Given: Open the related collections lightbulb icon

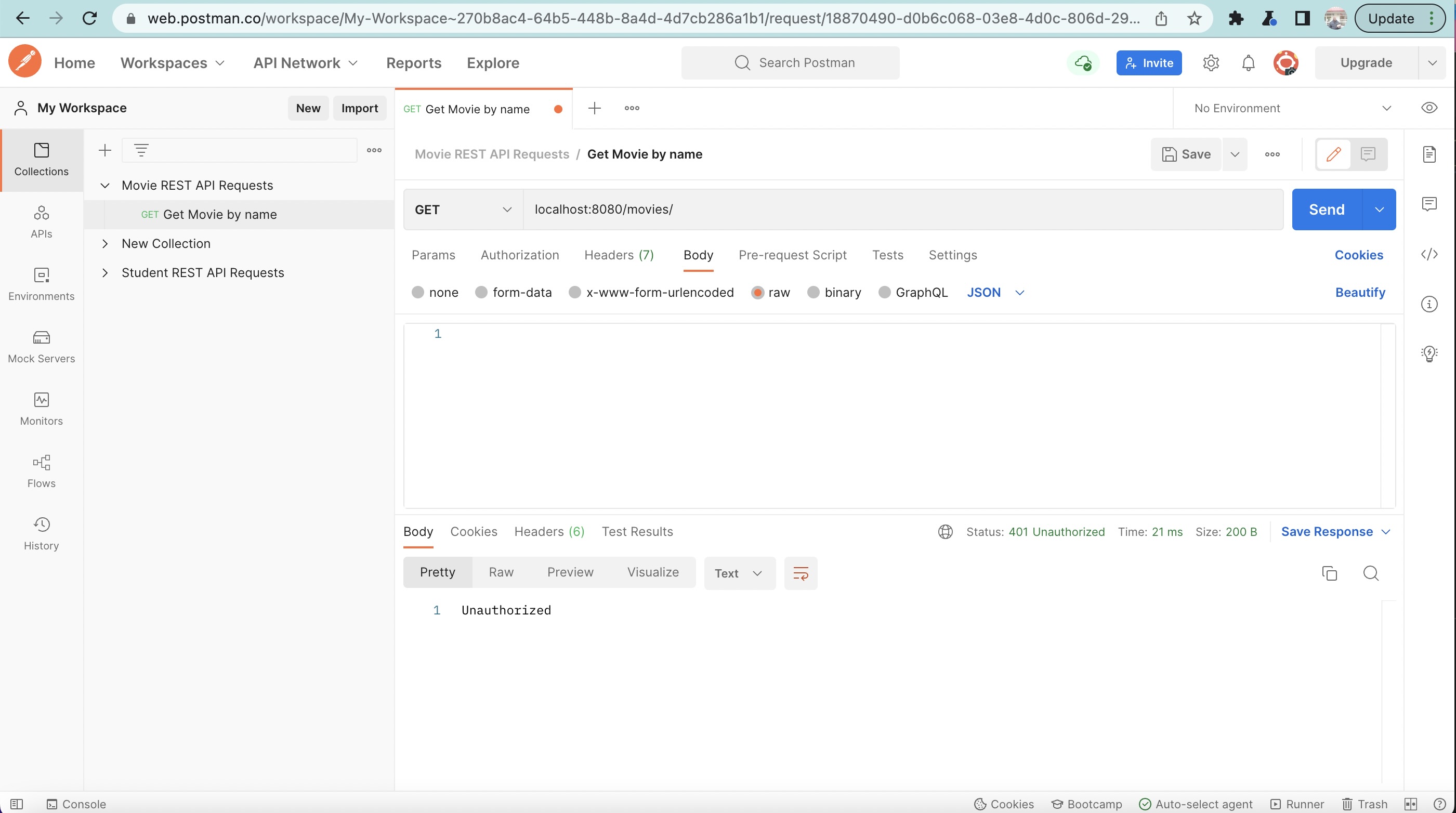Looking at the screenshot, I should pos(1429,353).
